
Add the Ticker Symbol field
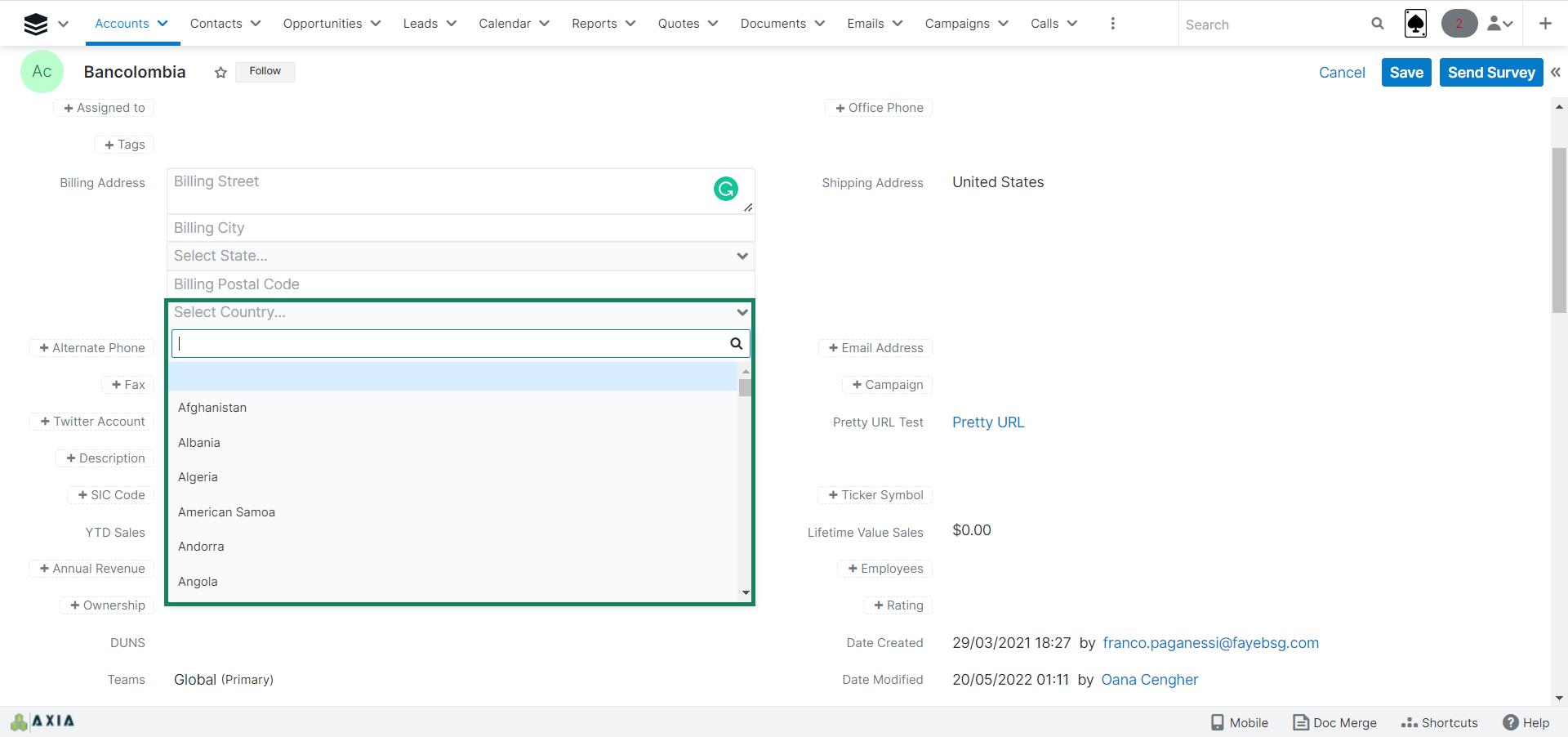875,495
